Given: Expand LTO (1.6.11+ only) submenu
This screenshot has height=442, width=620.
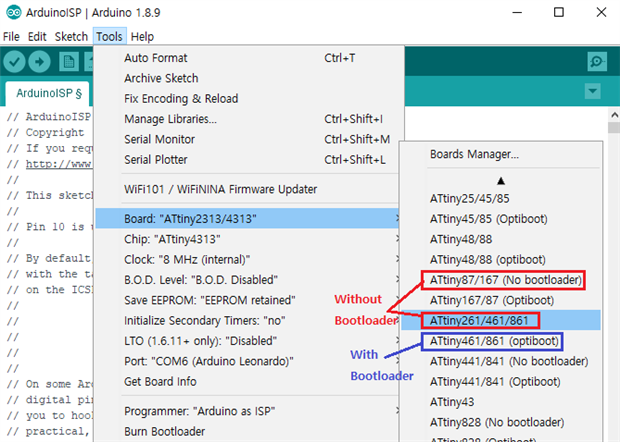Looking at the screenshot, I should click(x=247, y=341).
